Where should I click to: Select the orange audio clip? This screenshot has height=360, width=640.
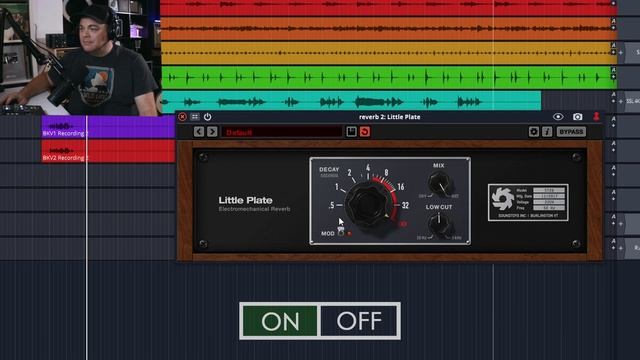(x=389, y=29)
